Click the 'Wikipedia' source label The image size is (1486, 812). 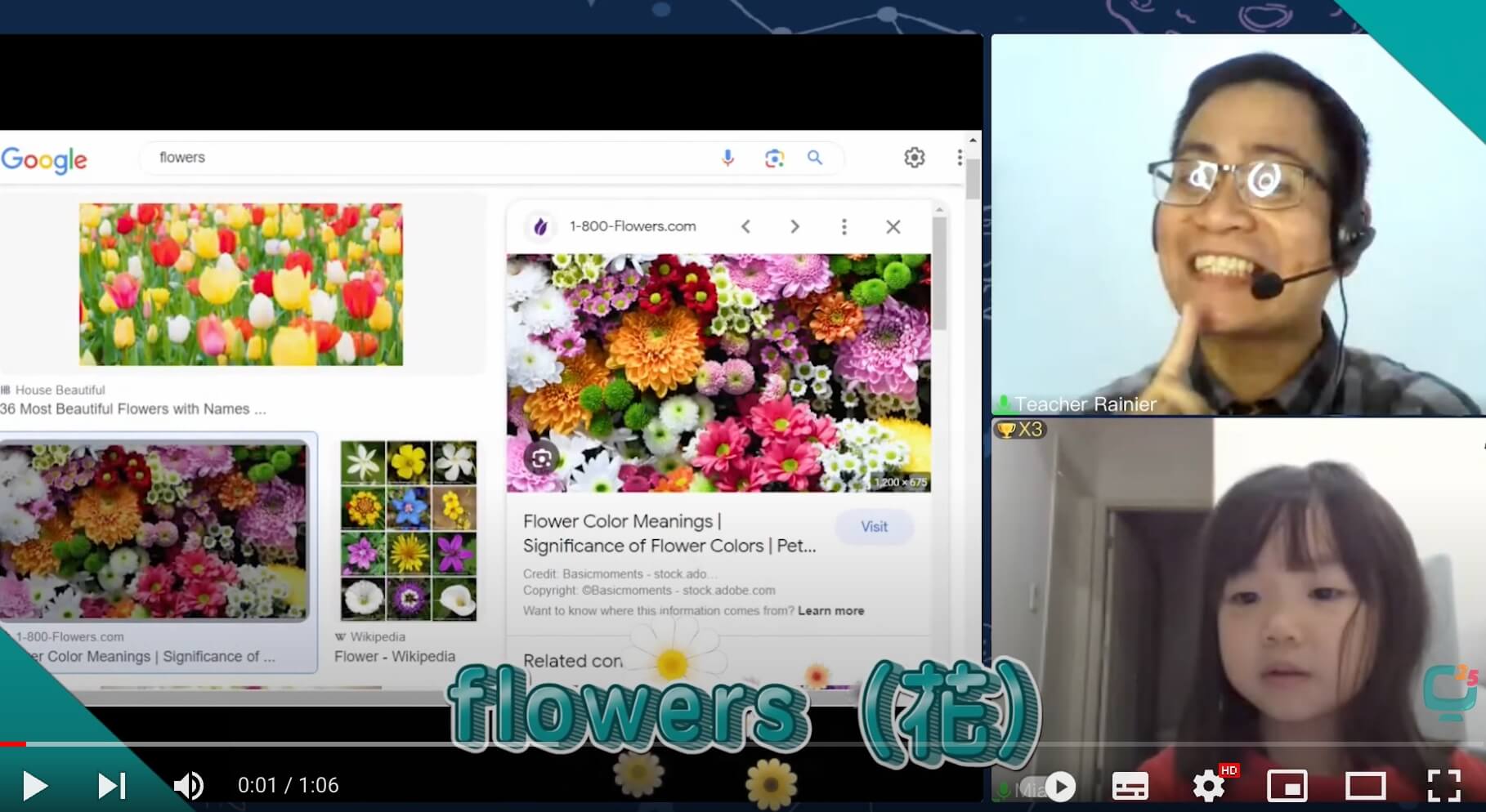(378, 637)
